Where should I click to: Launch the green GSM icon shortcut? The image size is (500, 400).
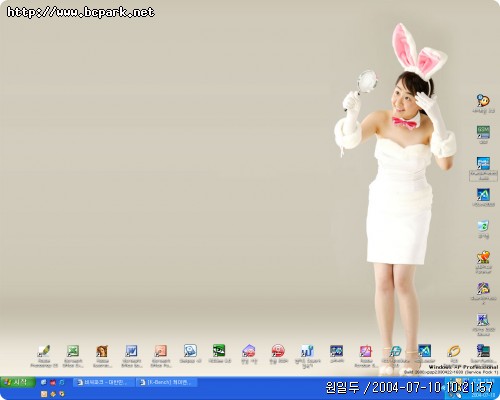pyautogui.click(x=483, y=135)
